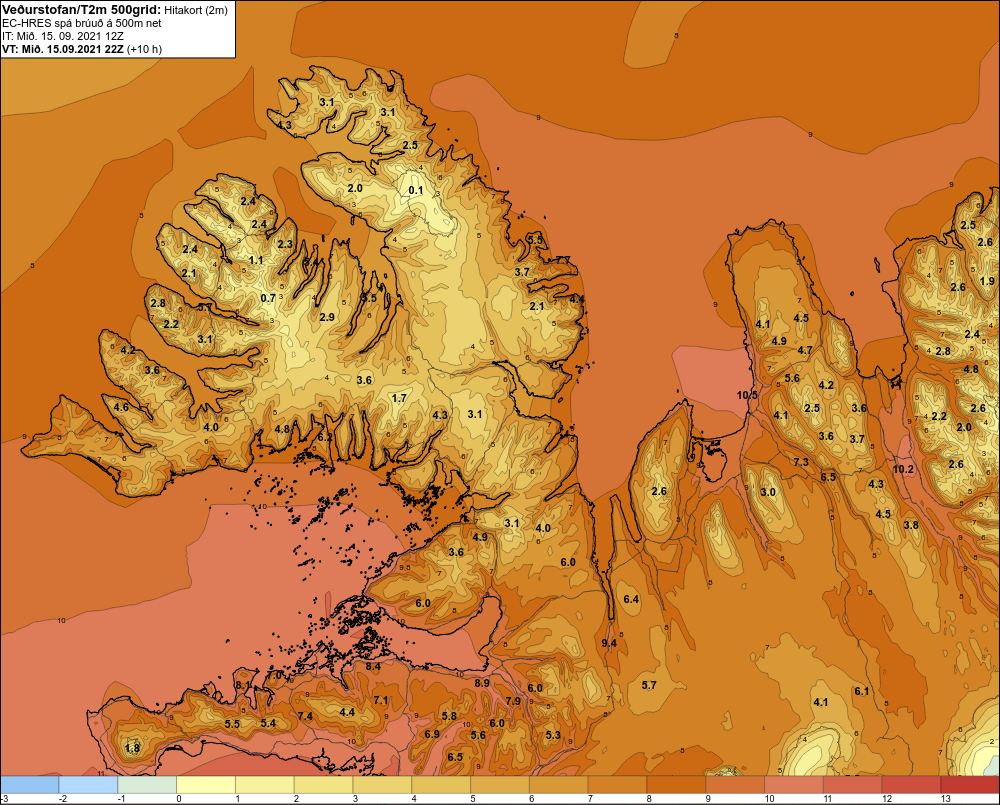Click the blue legend swatch between -3 and -2

coord(29,784)
